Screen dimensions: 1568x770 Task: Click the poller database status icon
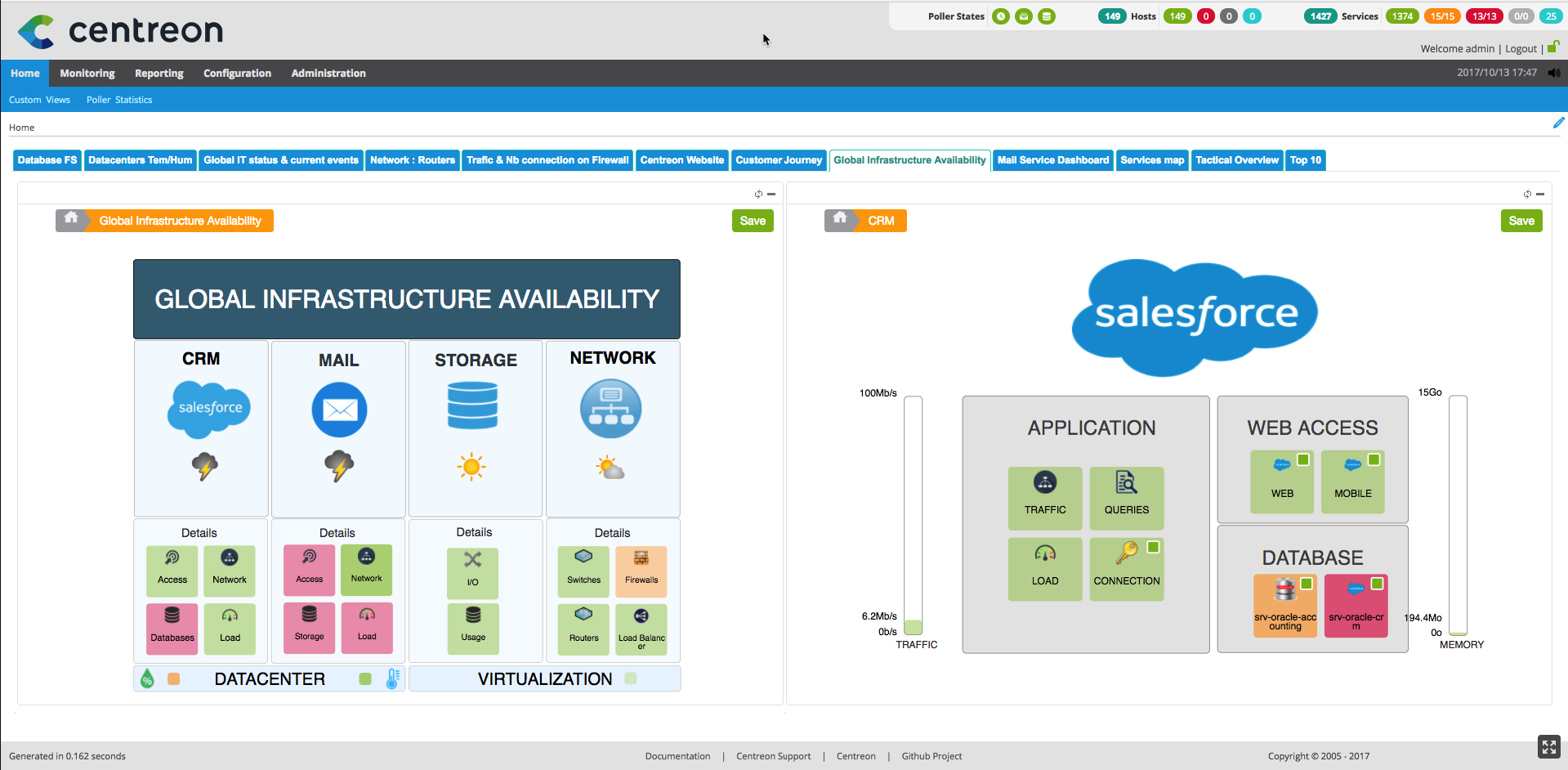(x=1047, y=16)
